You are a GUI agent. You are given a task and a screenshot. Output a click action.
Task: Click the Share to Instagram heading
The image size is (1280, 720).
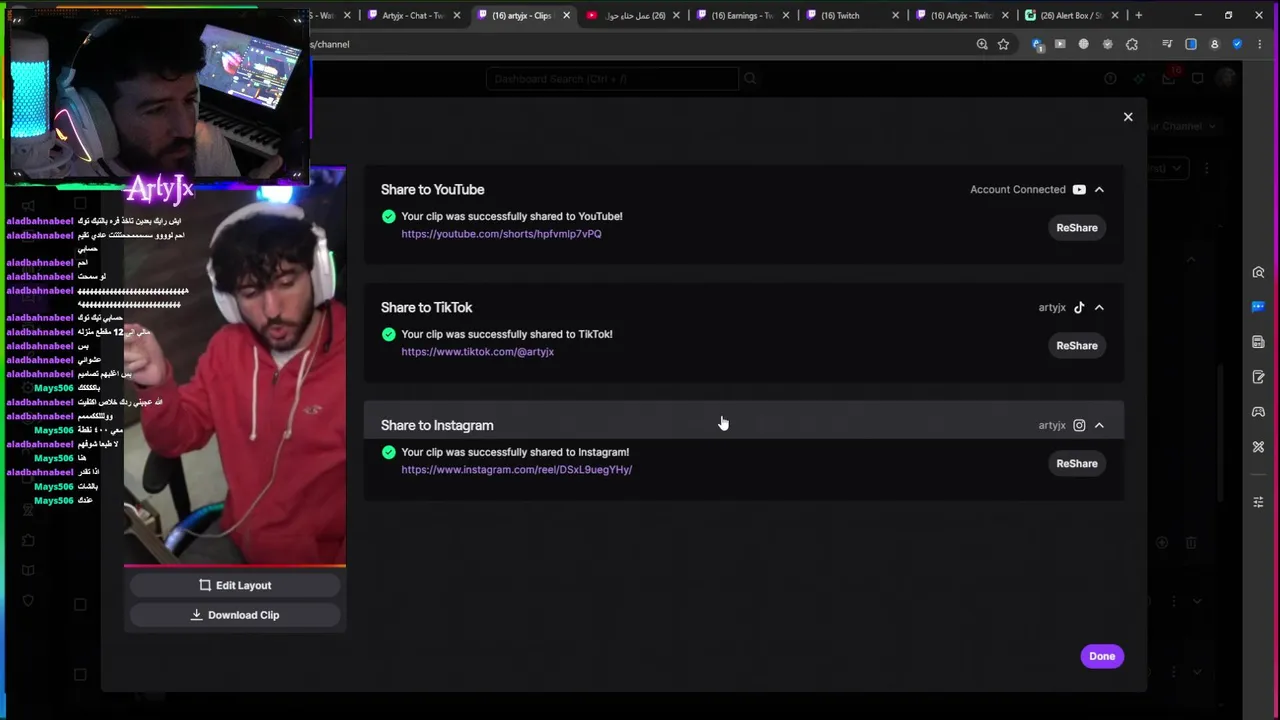tap(437, 426)
